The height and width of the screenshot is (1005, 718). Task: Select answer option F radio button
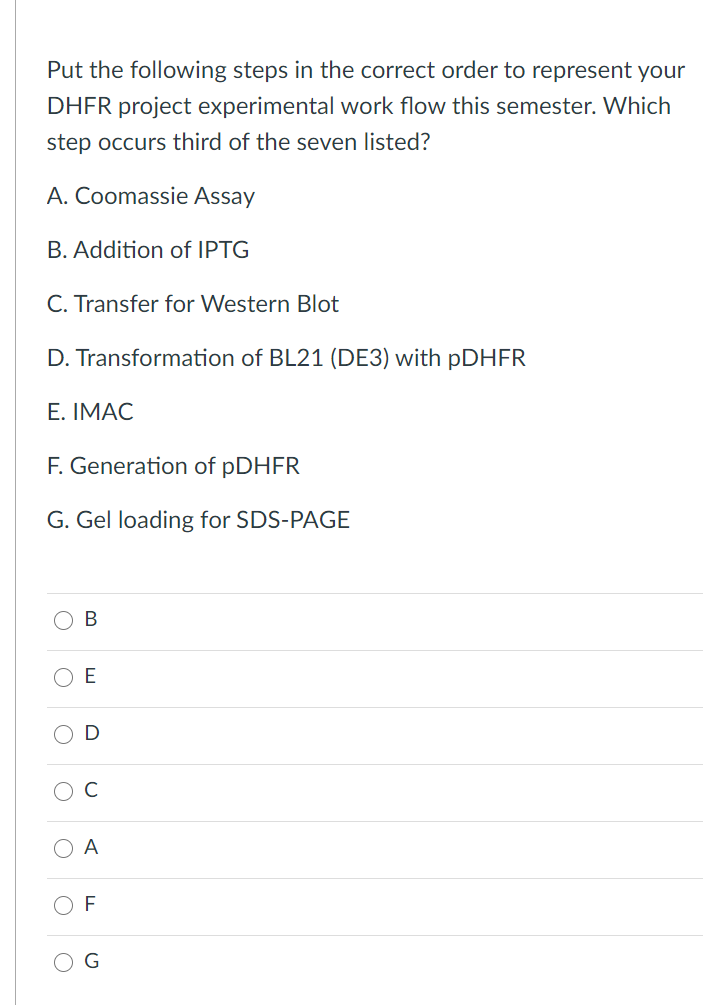63,905
